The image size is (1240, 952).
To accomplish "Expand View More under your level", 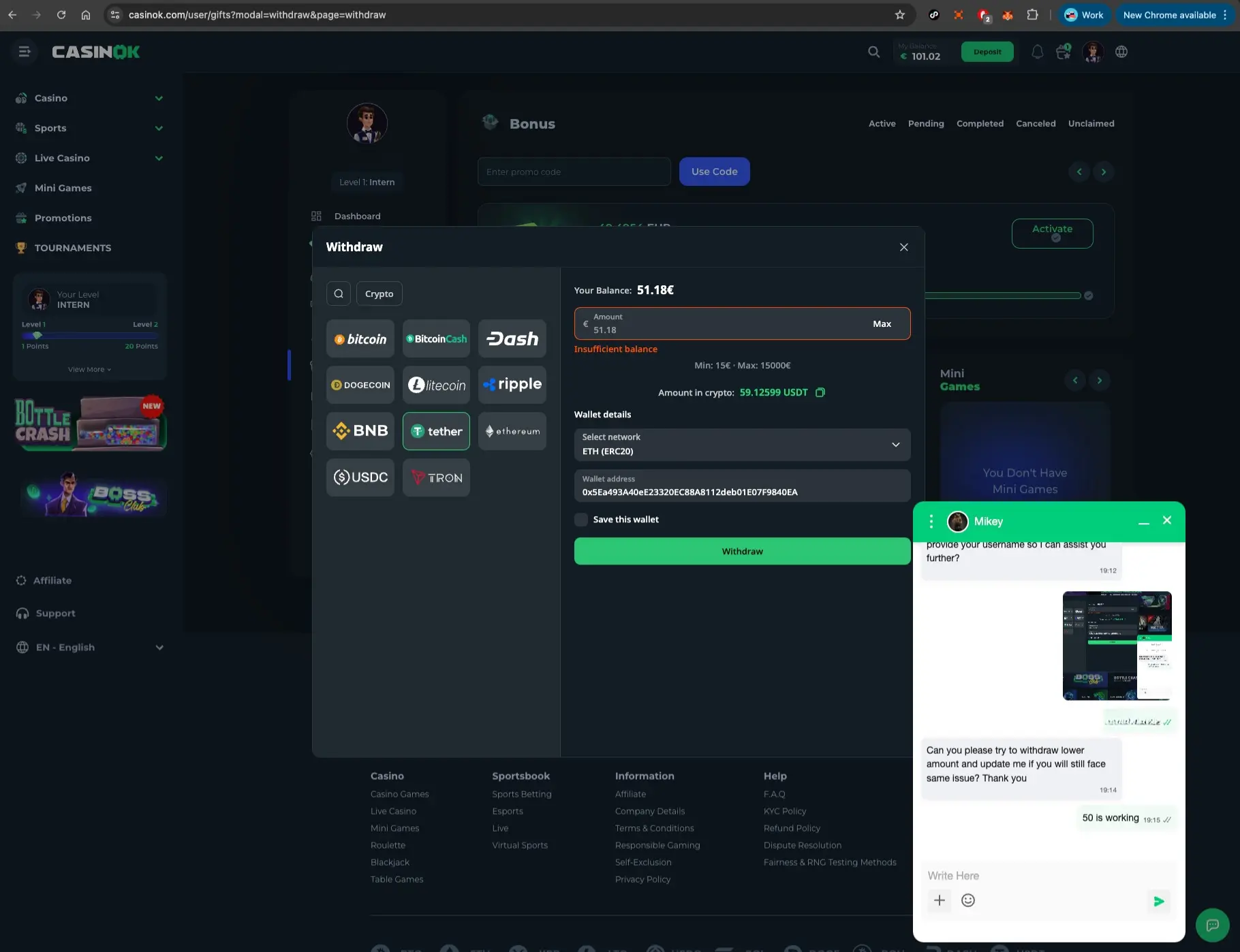I will click(x=89, y=370).
